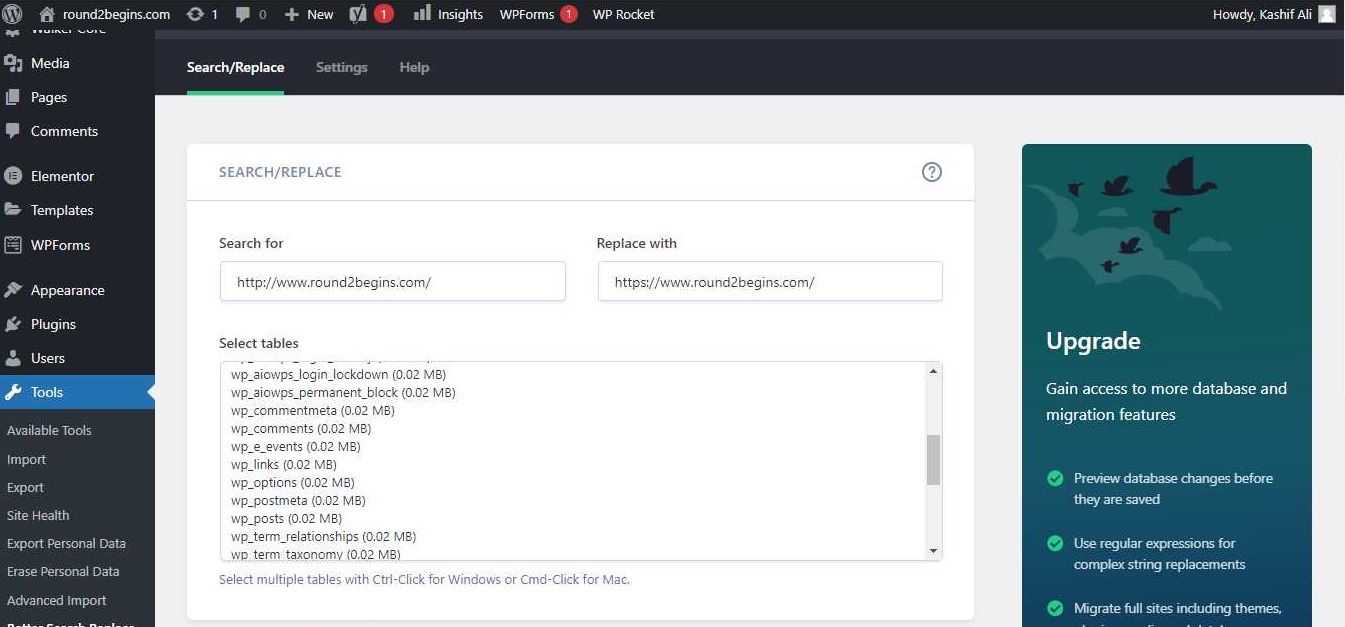This screenshot has width=1345, height=627.
Task: Click the Pages sidebar icon
Action: [x=13, y=97]
